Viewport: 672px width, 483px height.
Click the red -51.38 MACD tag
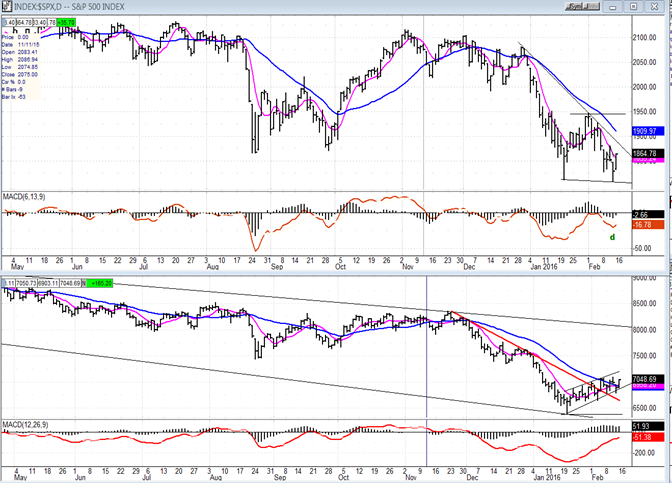pos(648,437)
